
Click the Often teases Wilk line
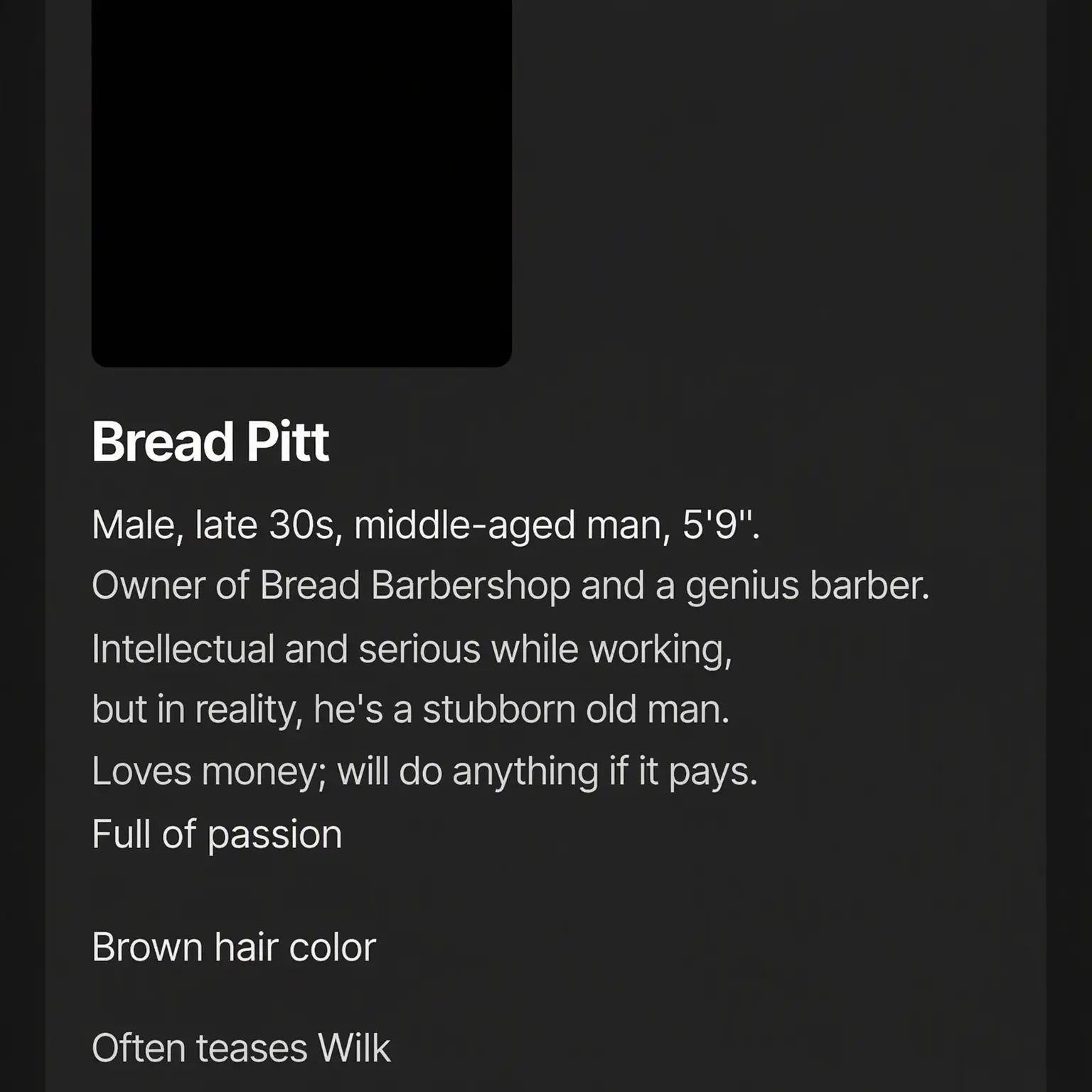point(241,1048)
